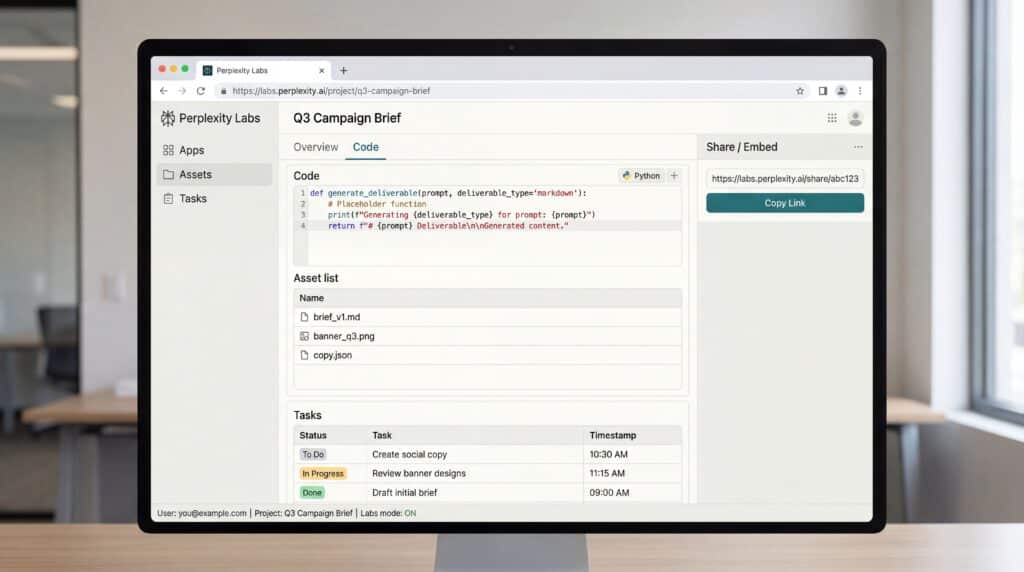This screenshot has height=572, width=1024.
Task: Go back using the browser back arrow
Action: click(164, 91)
